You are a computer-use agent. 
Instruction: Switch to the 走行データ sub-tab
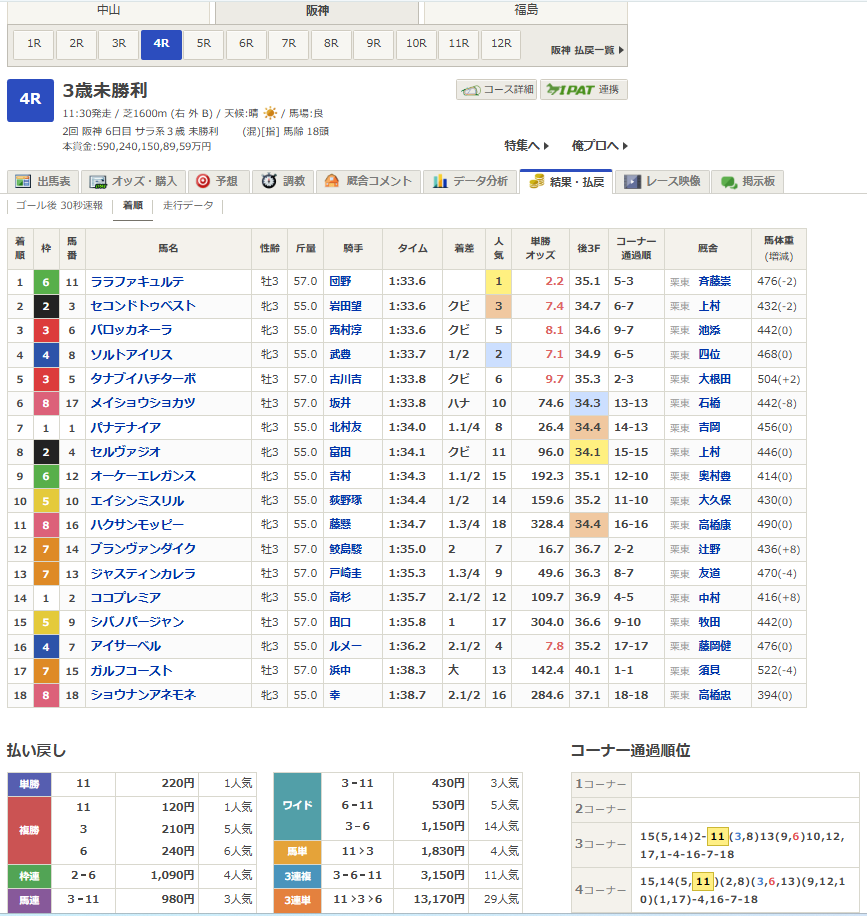[x=188, y=206]
